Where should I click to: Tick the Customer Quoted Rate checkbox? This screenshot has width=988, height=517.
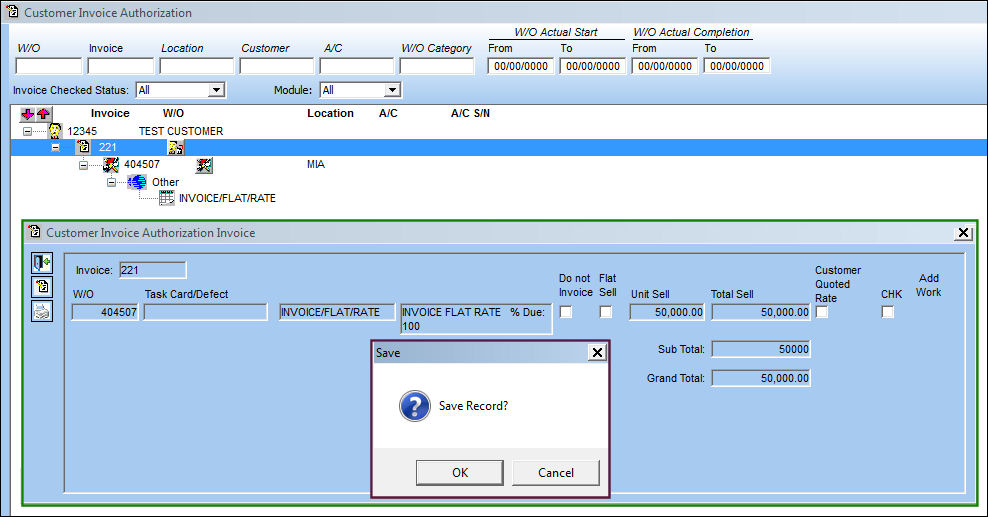point(822,312)
